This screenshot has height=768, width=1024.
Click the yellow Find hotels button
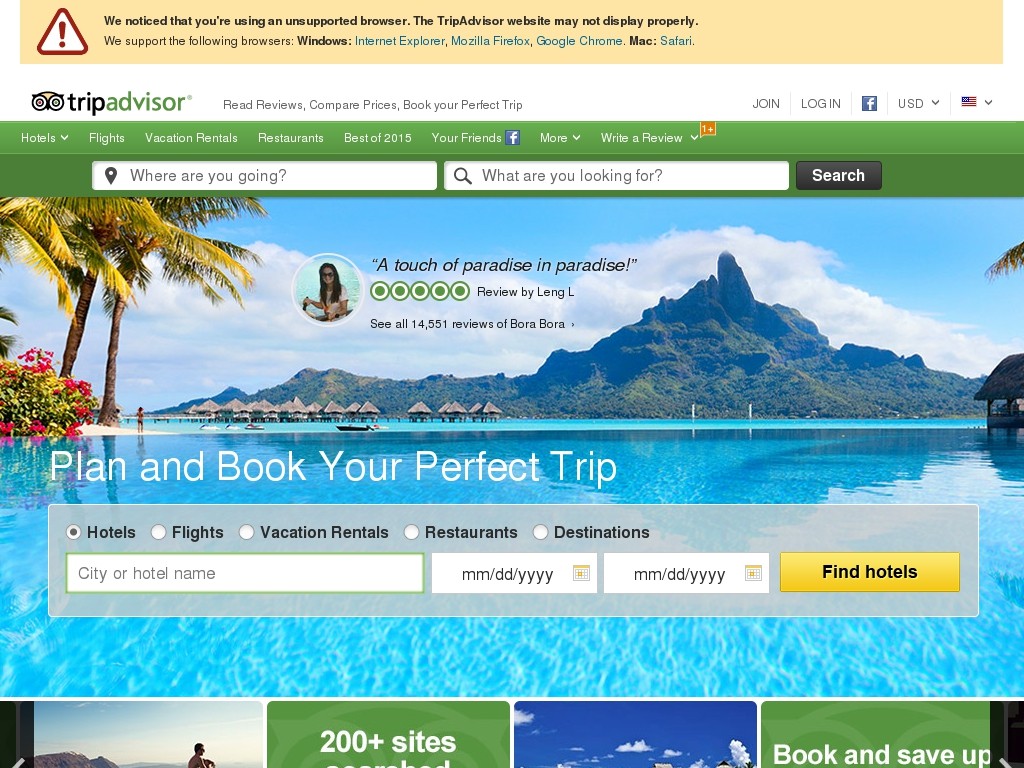point(870,572)
